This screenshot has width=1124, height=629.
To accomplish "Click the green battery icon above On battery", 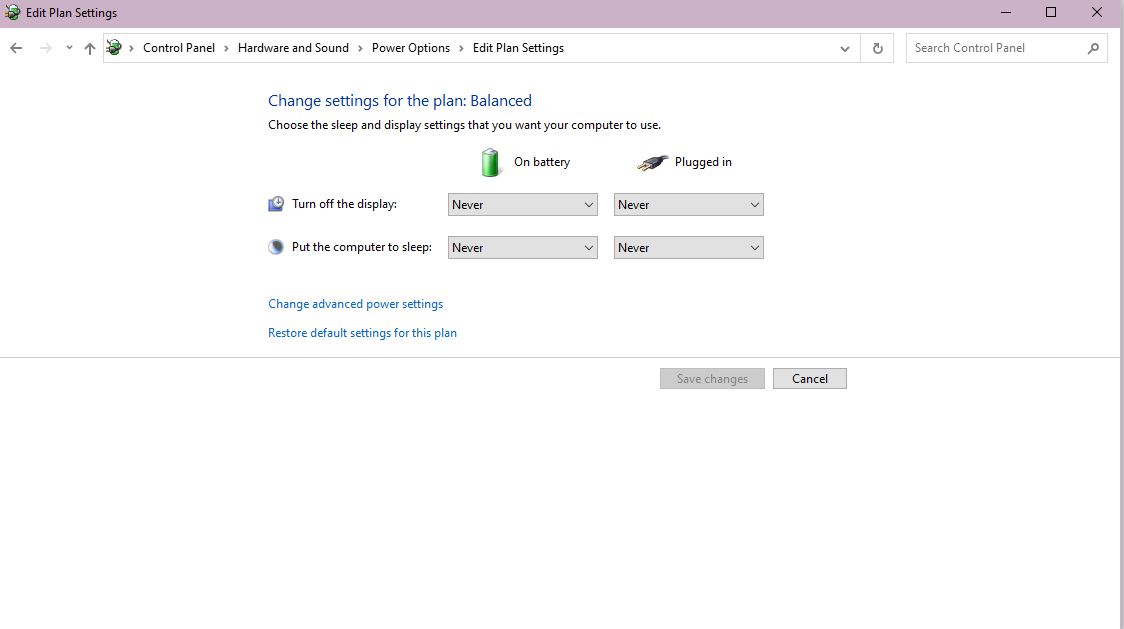I will [x=491, y=161].
